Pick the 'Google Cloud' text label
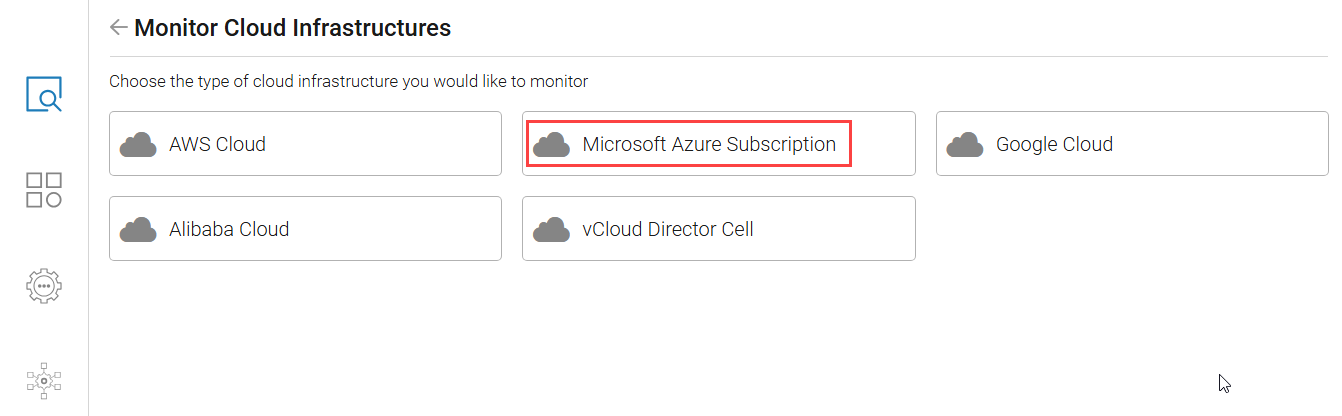This screenshot has height=416, width=1342. (1054, 144)
